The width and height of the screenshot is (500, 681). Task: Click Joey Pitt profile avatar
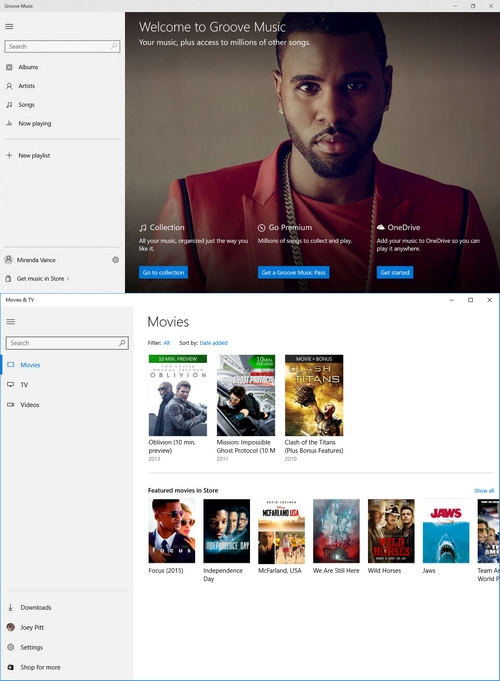point(11,627)
